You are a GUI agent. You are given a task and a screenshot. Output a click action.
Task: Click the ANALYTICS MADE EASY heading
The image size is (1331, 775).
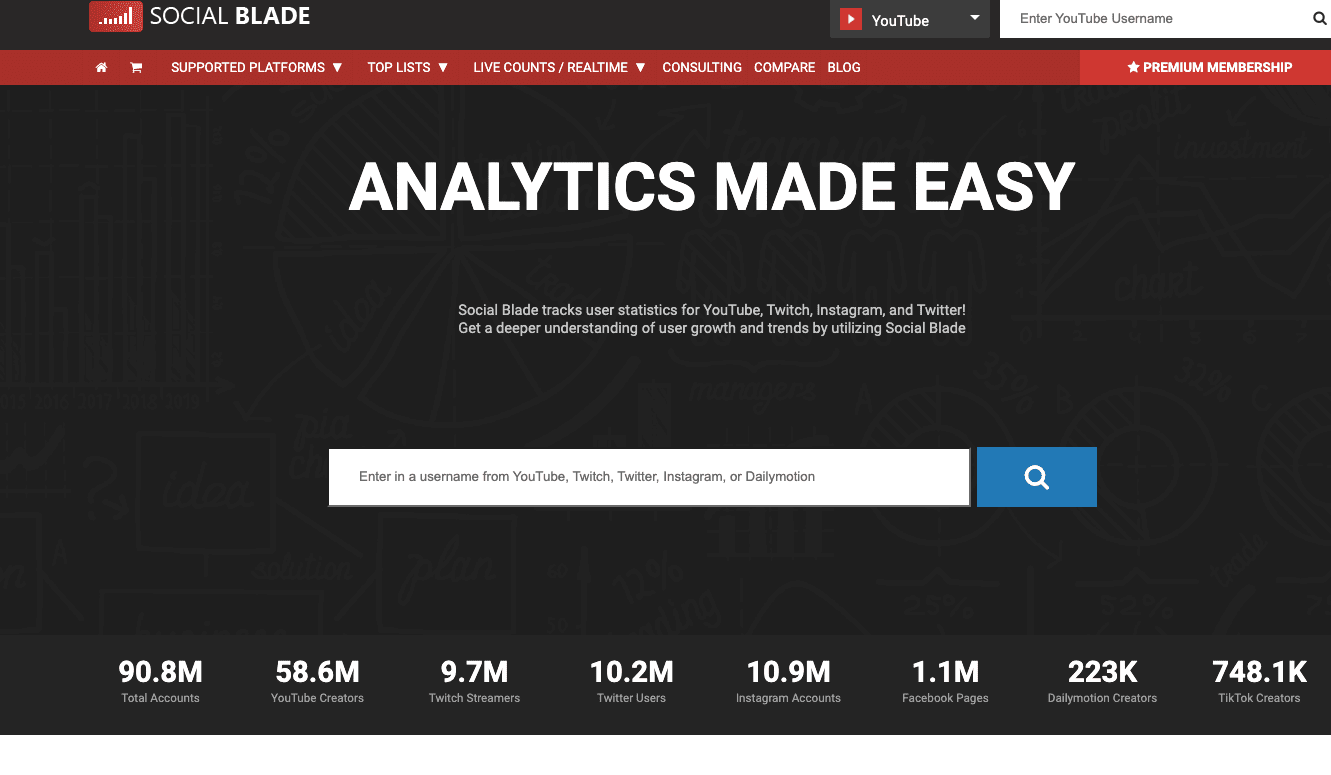coord(711,187)
